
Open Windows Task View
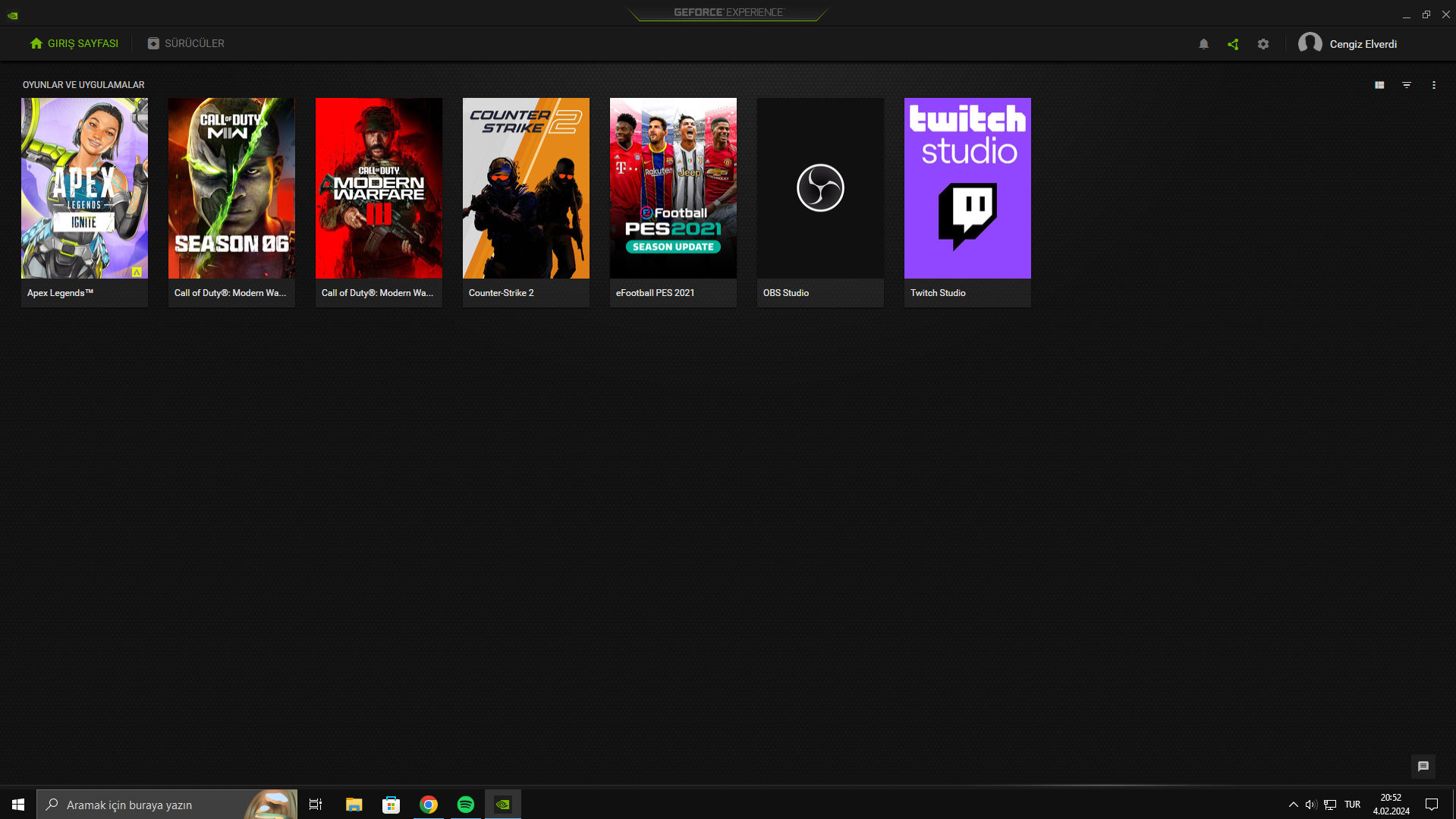pyautogui.click(x=316, y=805)
